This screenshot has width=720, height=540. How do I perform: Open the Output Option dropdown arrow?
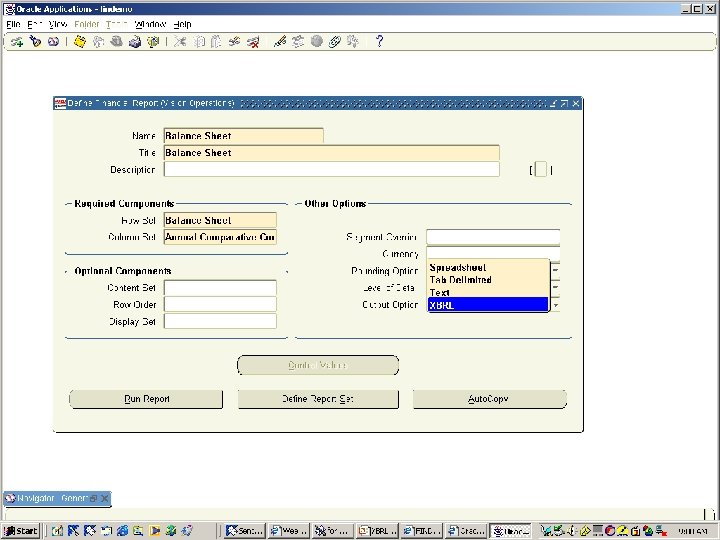point(555,304)
